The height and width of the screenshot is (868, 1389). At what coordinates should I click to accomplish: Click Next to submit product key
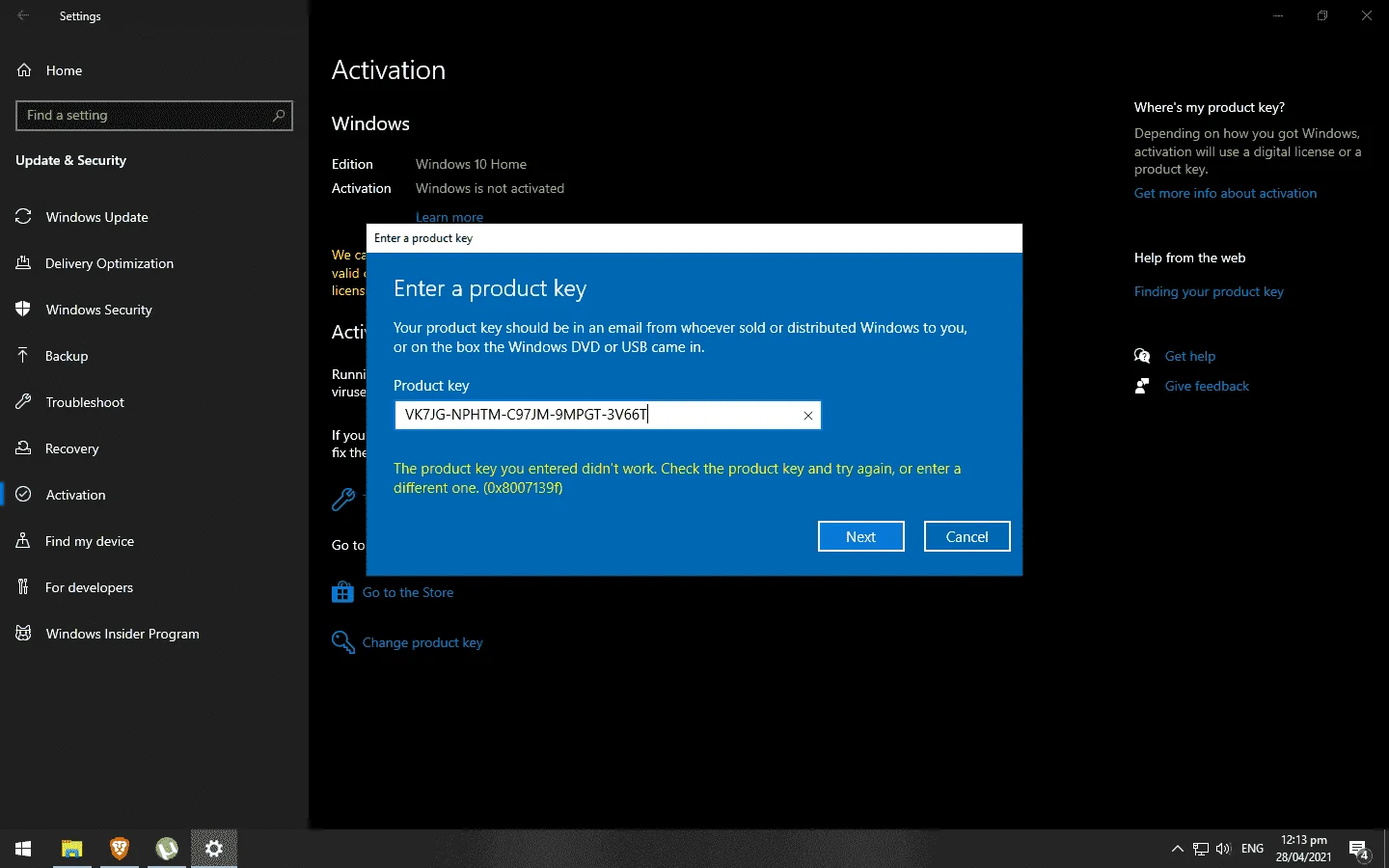[x=861, y=537]
